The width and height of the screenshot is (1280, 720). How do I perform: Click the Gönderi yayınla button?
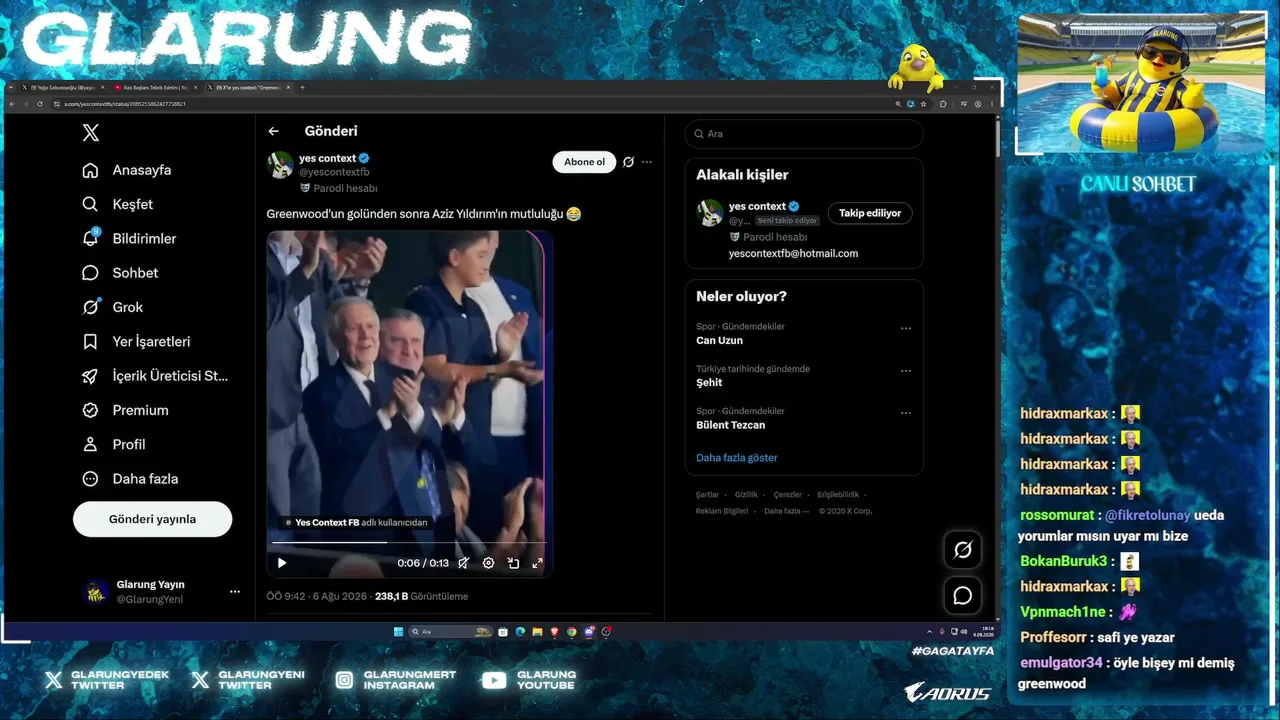click(152, 519)
